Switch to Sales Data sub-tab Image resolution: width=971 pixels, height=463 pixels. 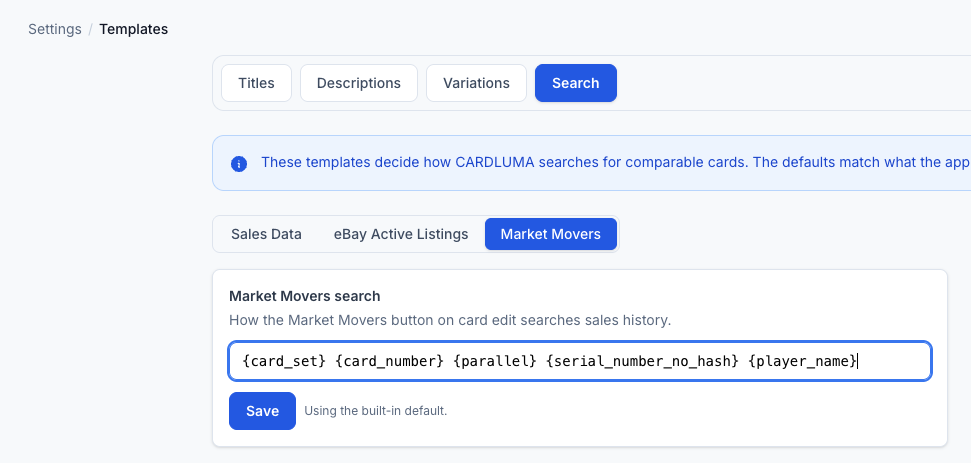(266, 234)
